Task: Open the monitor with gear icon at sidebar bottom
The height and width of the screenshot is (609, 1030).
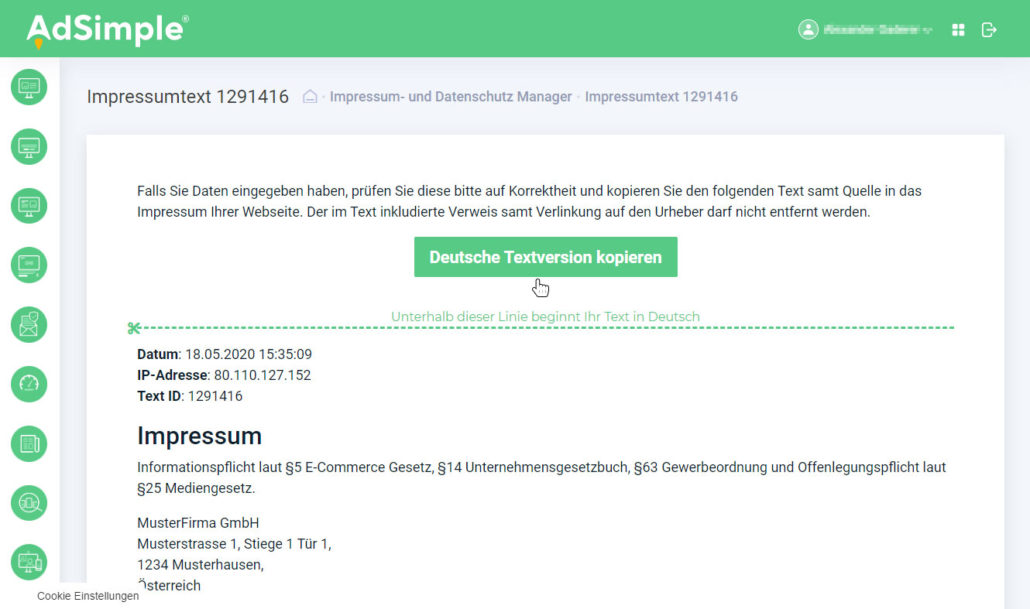Action: [29, 562]
